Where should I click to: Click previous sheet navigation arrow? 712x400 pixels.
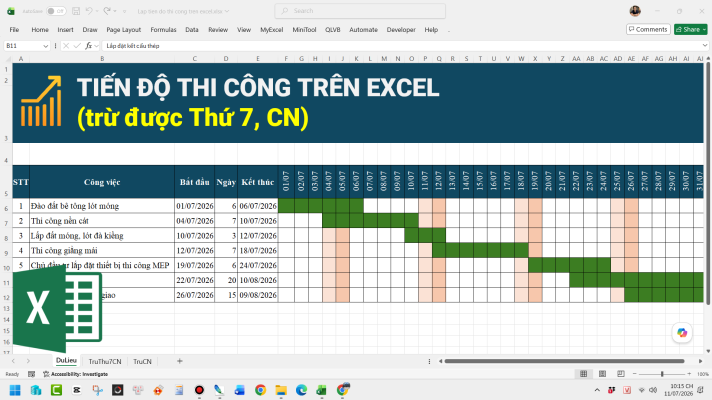click(13, 361)
